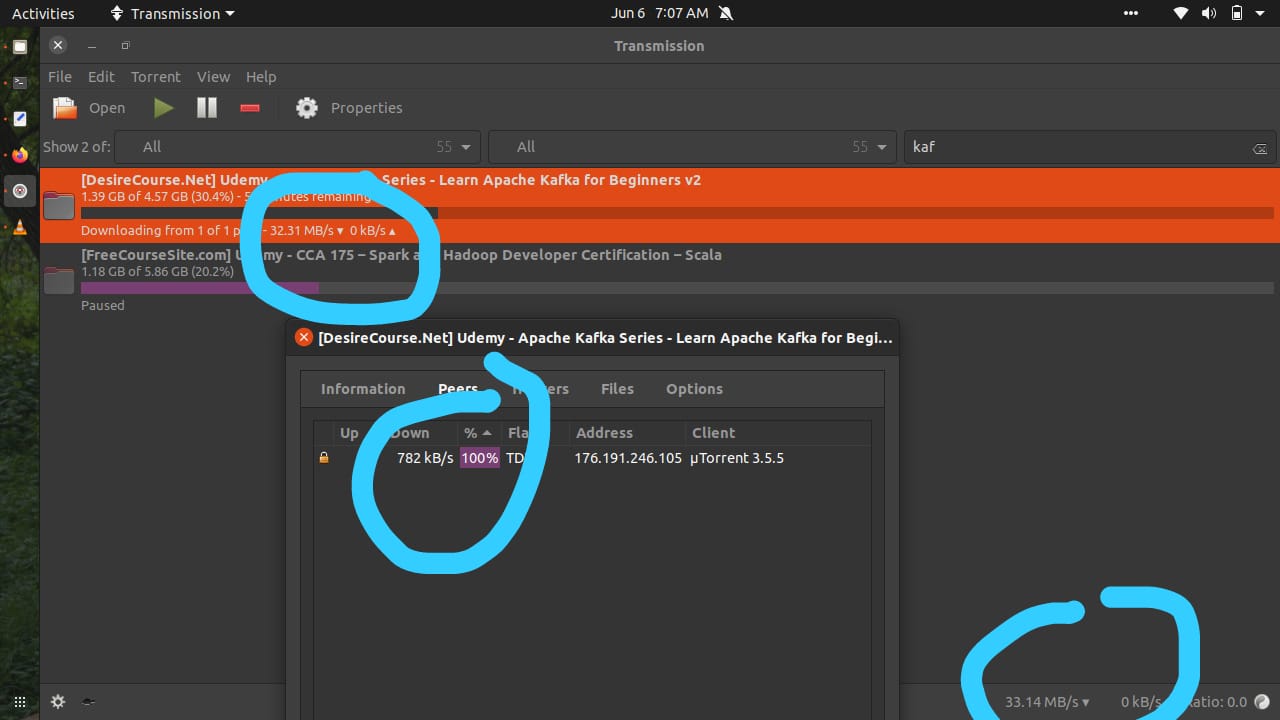
Task: Close the Apache Kafka properties dialog
Action: point(304,337)
